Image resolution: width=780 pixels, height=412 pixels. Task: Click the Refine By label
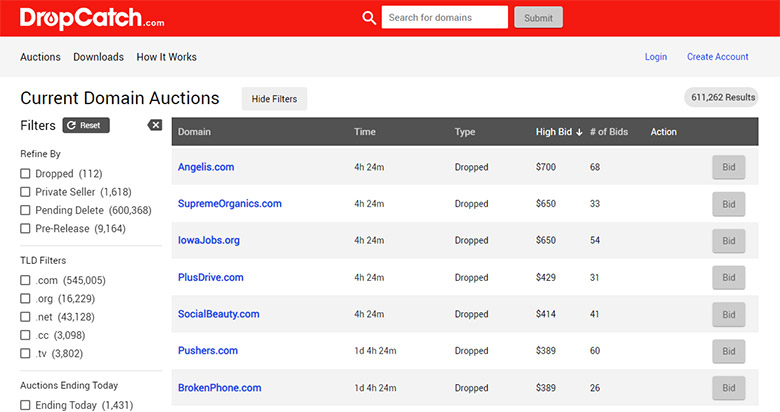(x=40, y=154)
